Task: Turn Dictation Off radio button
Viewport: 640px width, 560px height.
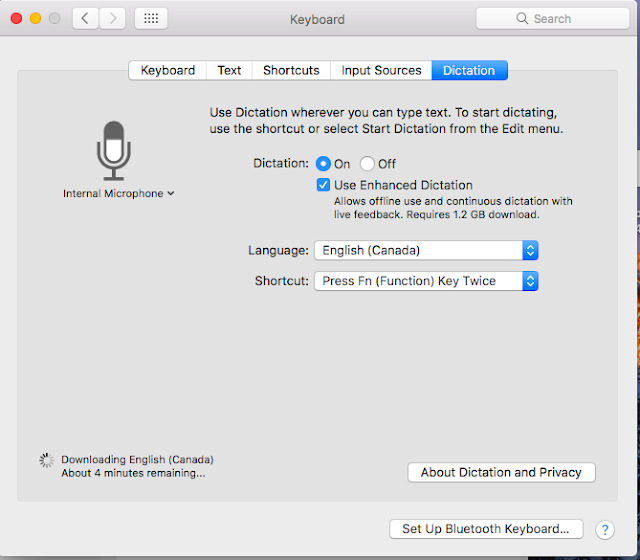Action: [367, 164]
